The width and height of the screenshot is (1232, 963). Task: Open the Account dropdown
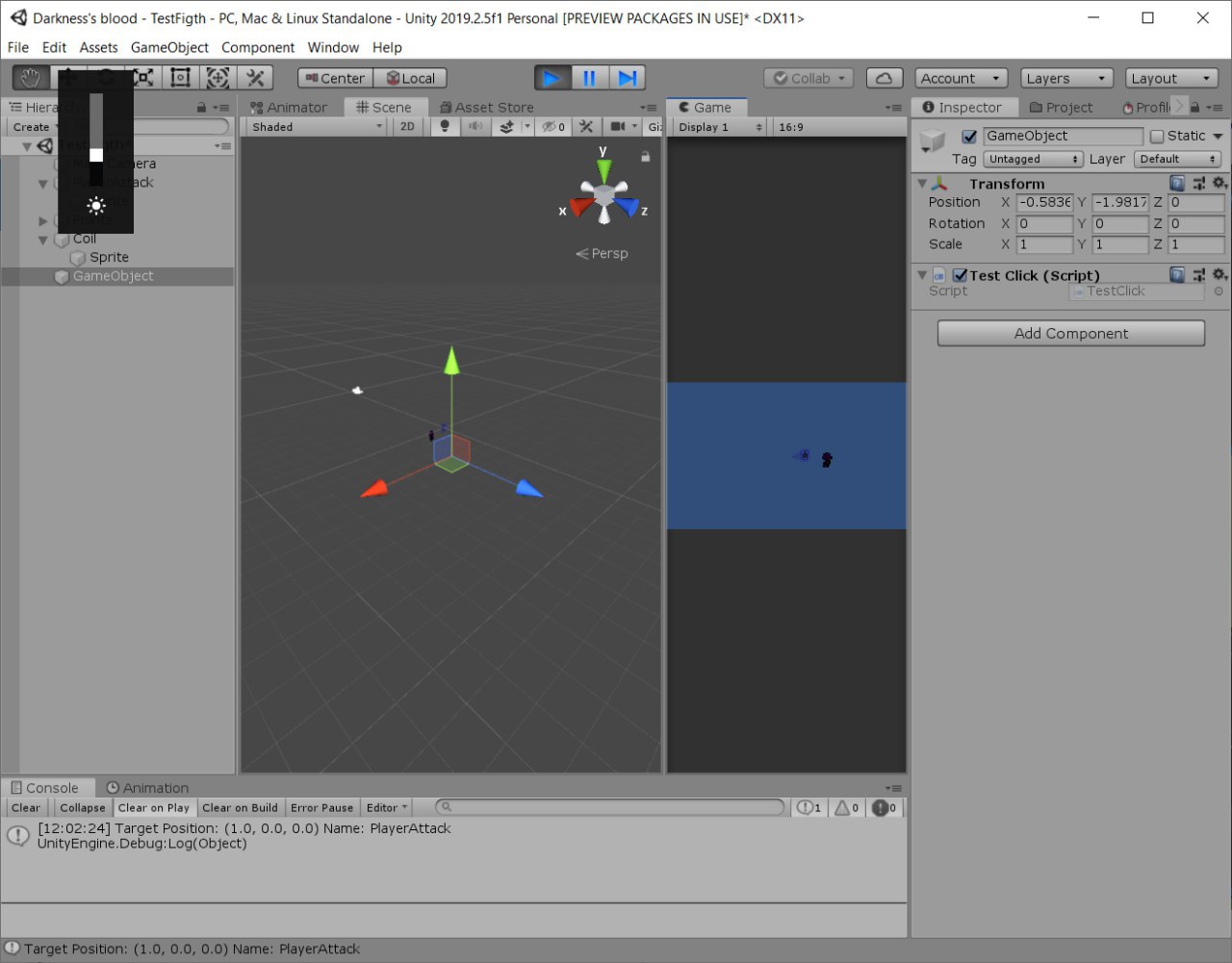tap(961, 78)
